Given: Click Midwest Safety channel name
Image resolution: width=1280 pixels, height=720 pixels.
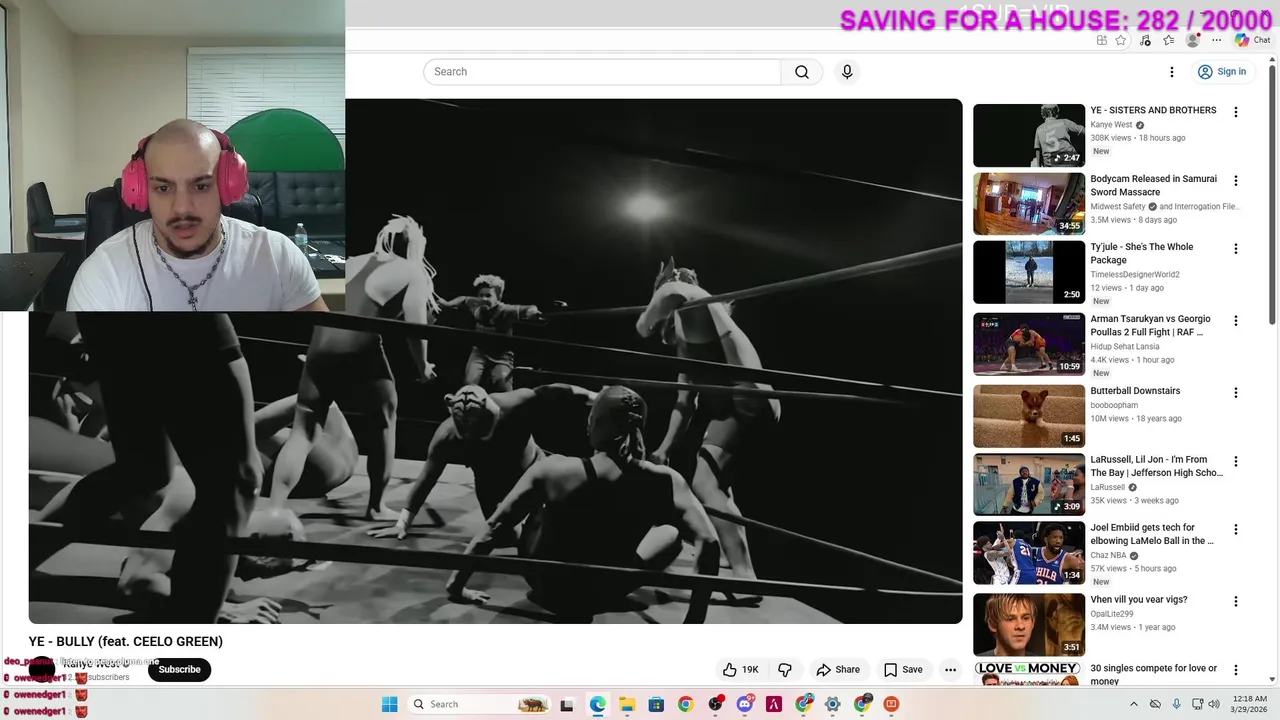Looking at the screenshot, I should coord(1118,207).
